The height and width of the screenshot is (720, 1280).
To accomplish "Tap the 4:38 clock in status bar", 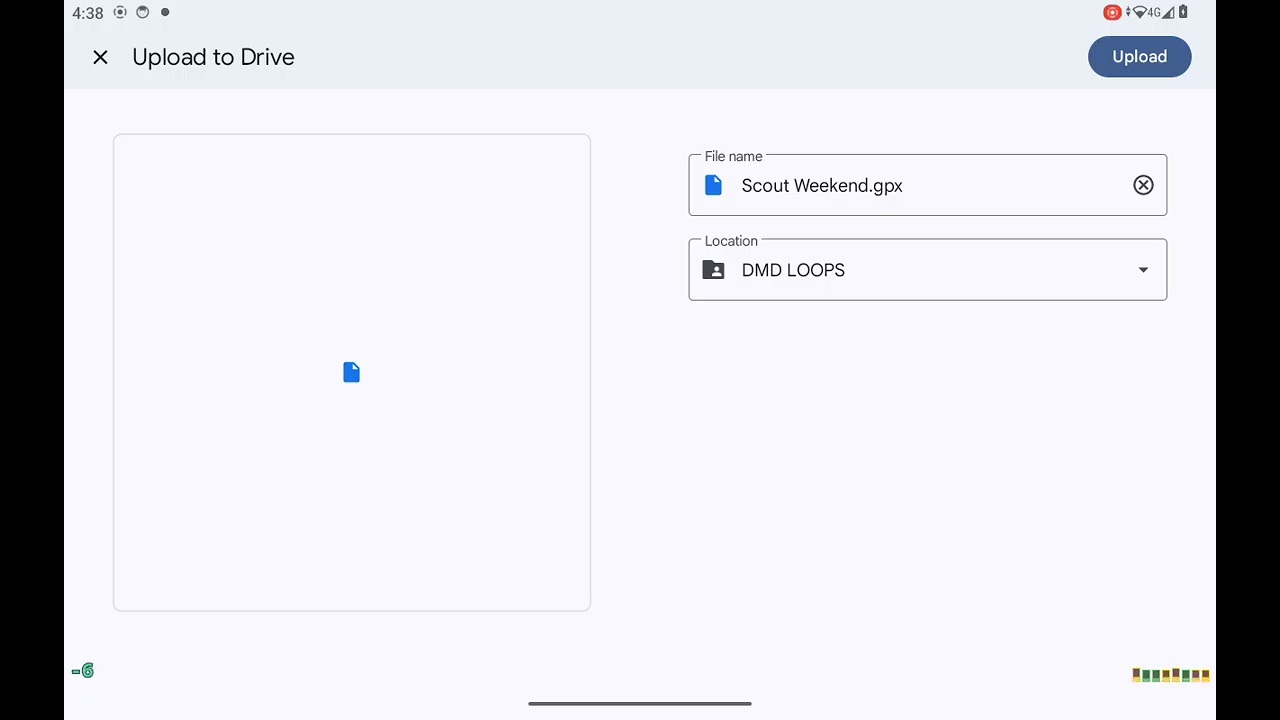I will (x=88, y=13).
